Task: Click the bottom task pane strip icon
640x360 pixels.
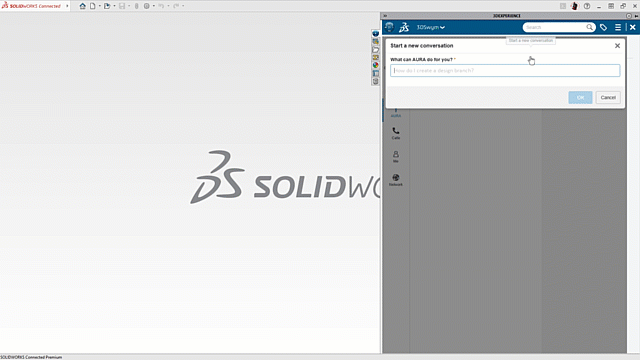Action: (376, 81)
